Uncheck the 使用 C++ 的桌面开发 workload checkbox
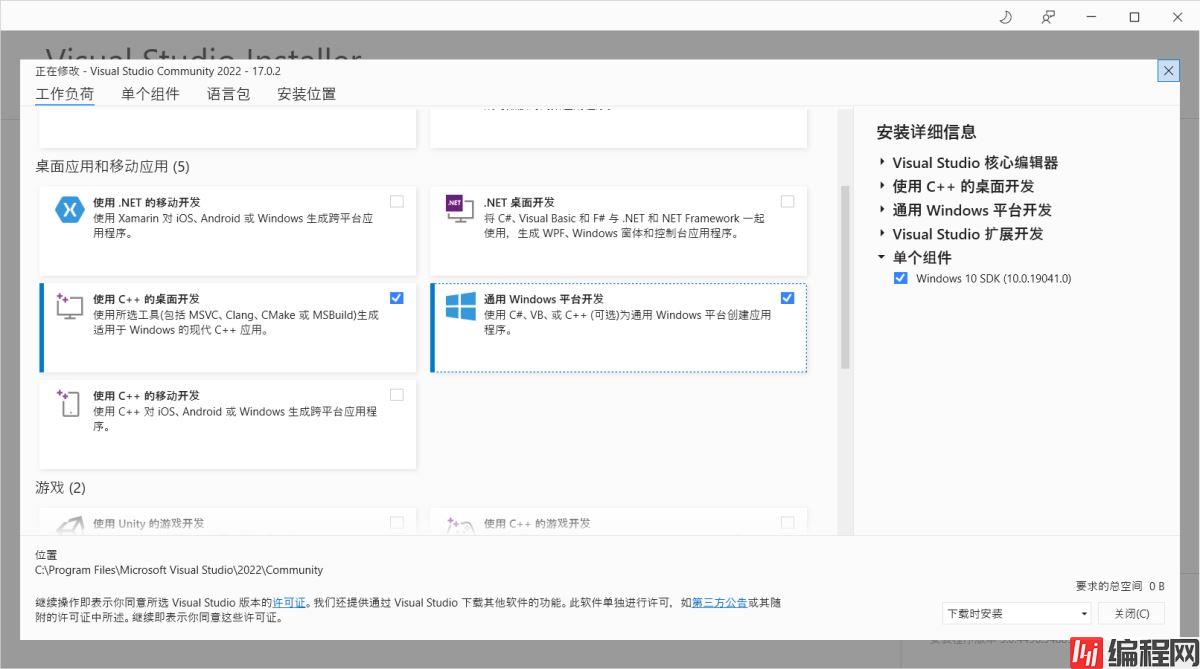The width and height of the screenshot is (1200, 669). 397,298
